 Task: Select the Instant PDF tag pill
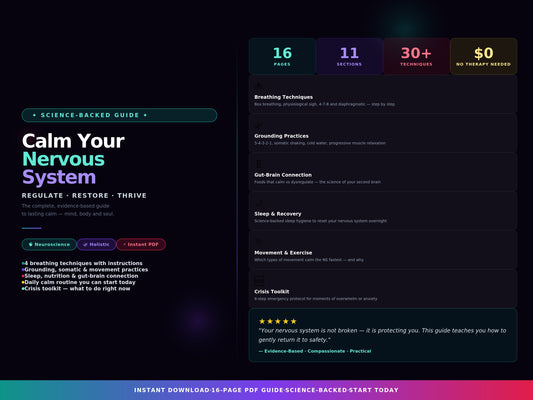[141, 244]
